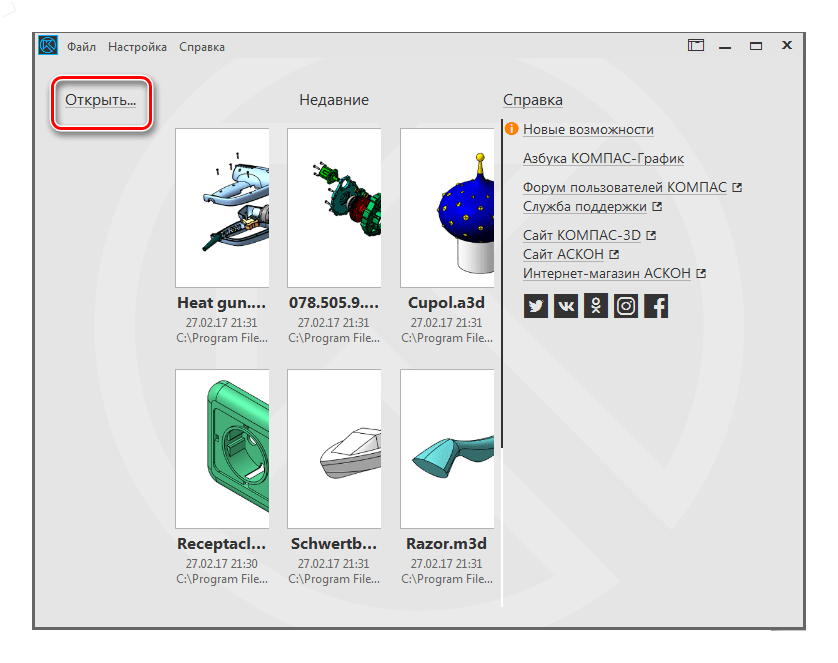Open the VK social network icon
Screen dimensions: 838x663
pyautogui.click(x=566, y=306)
